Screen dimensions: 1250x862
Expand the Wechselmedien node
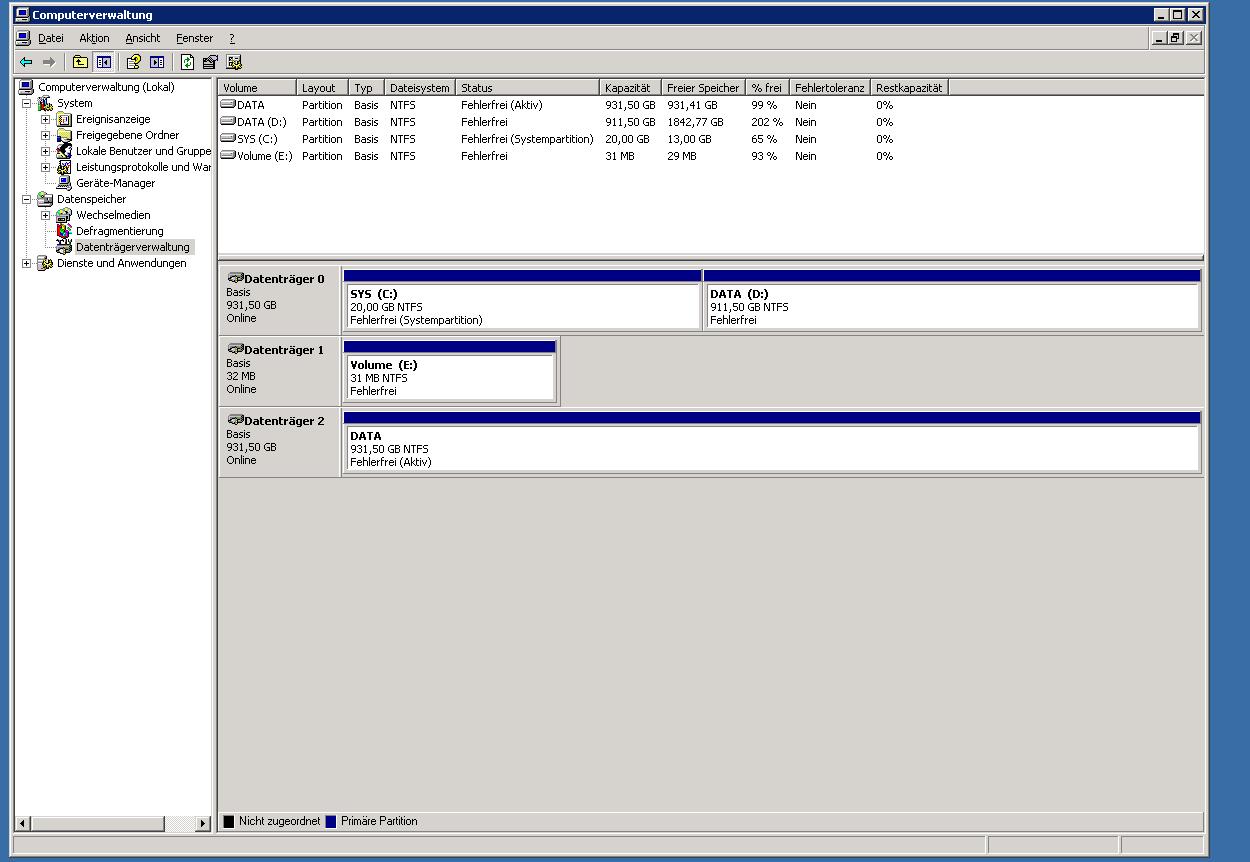46,215
